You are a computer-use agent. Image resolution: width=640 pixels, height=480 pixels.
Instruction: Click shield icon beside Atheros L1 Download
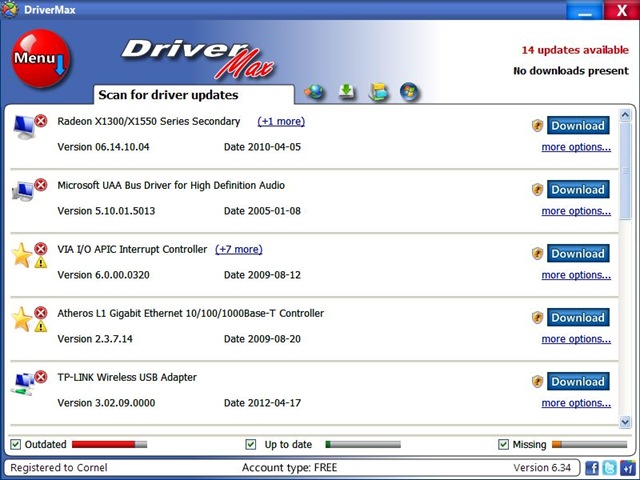(x=538, y=318)
